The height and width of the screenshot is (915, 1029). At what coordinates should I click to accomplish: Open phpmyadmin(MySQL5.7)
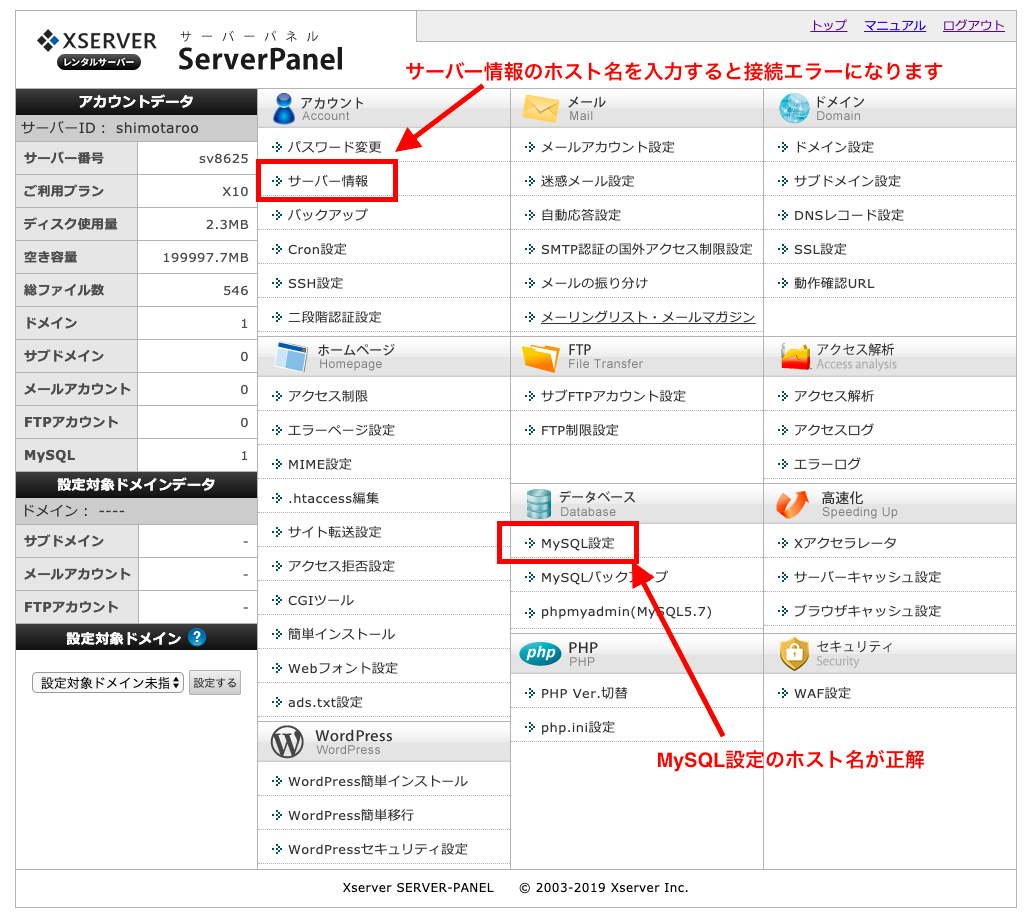click(x=626, y=611)
